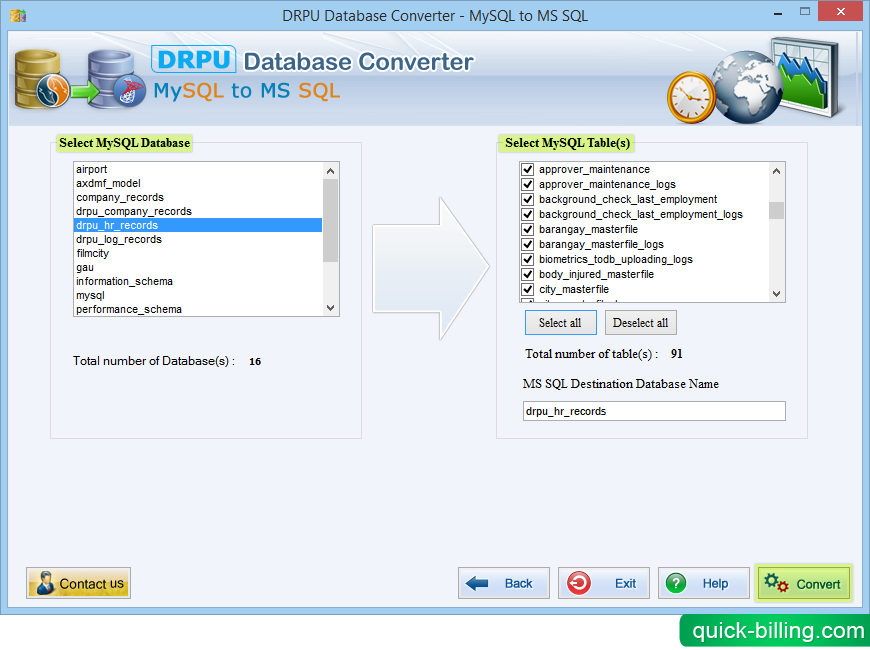Select the information_schema database
Viewport: 870px width, 650px height.
[125, 281]
